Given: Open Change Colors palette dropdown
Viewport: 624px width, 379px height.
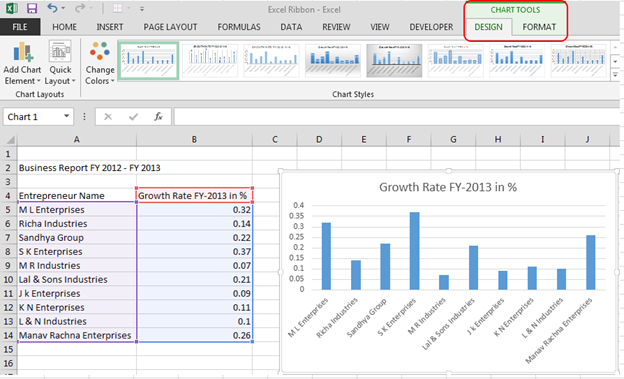Looking at the screenshot, I should click(99, 63).
